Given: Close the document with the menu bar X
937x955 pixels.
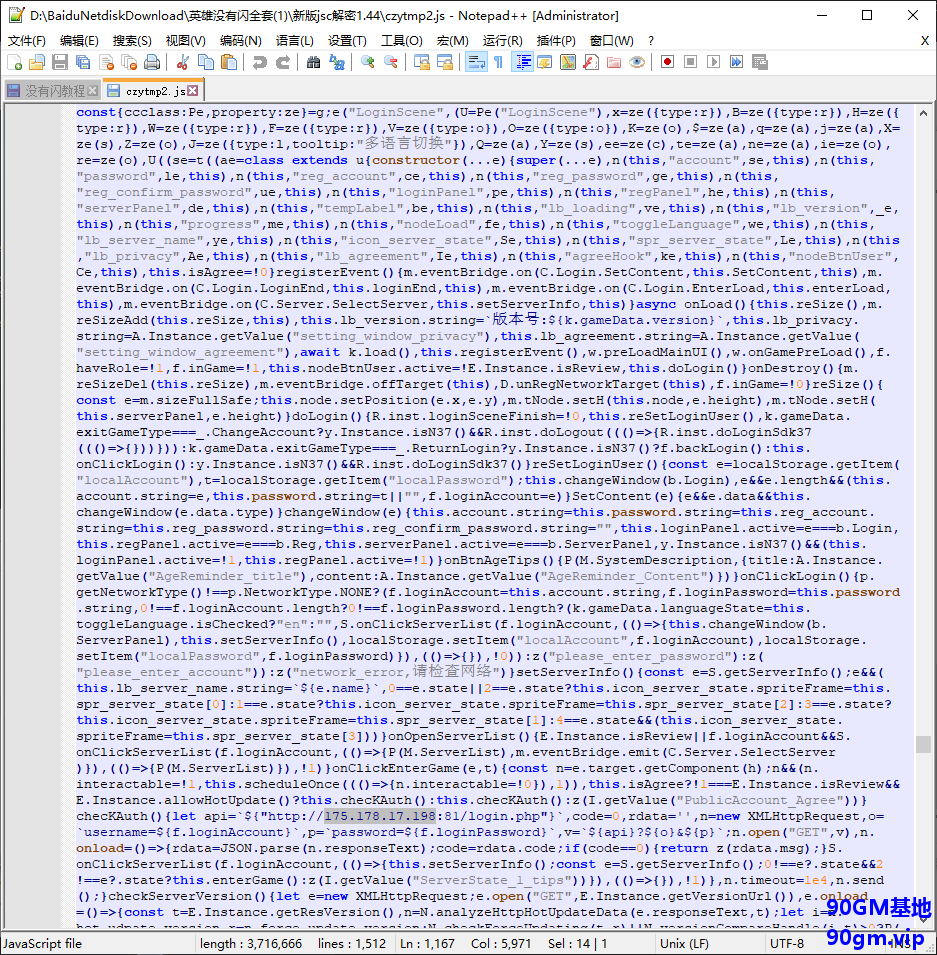Looking at the screenshot, I should point(924,41).
